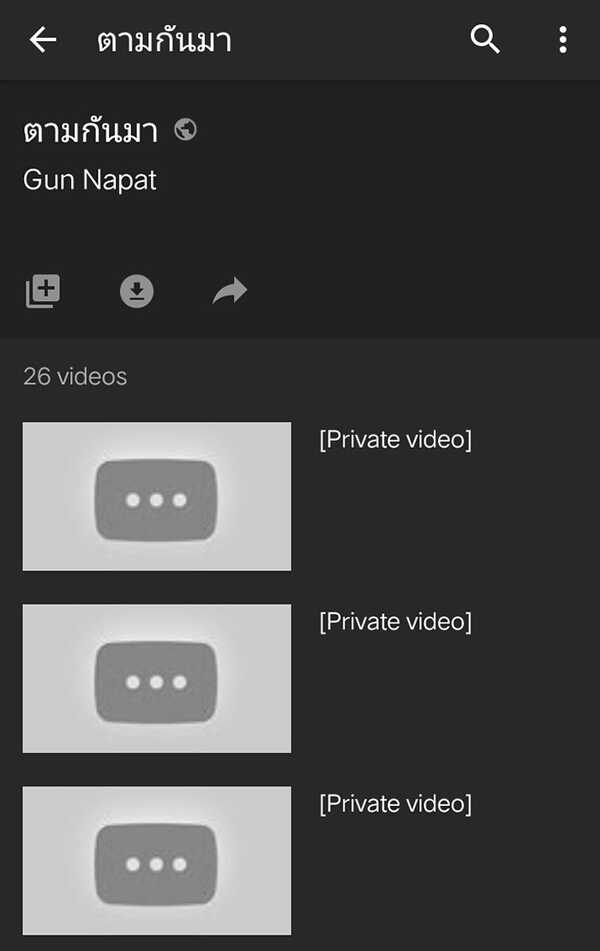Viewport: 600px width, 951px height.
Task: Select the first [Private video] title
Action: (396, 440)
